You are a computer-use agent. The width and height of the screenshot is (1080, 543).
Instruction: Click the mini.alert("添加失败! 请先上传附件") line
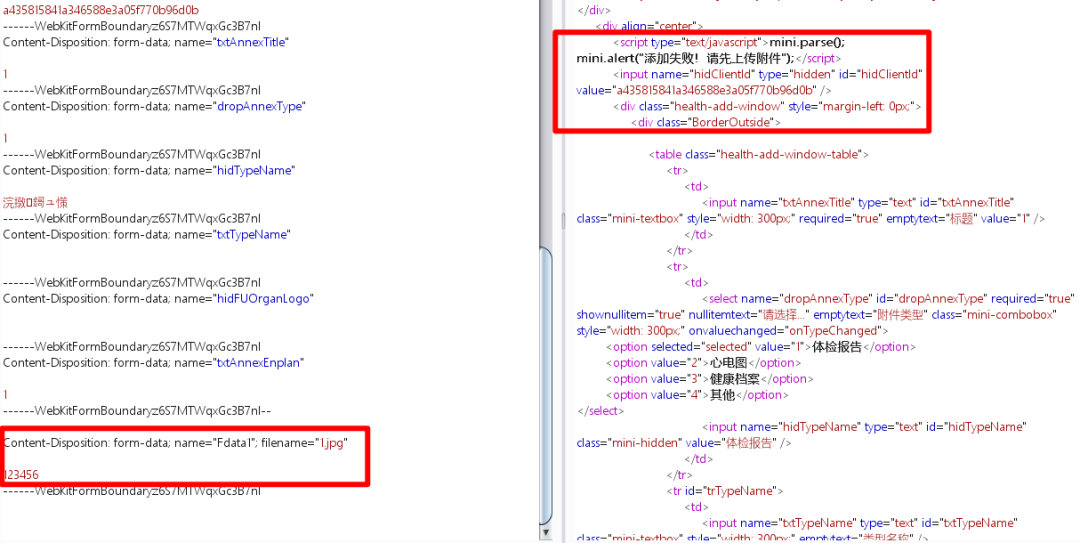[x=709, y=58]
